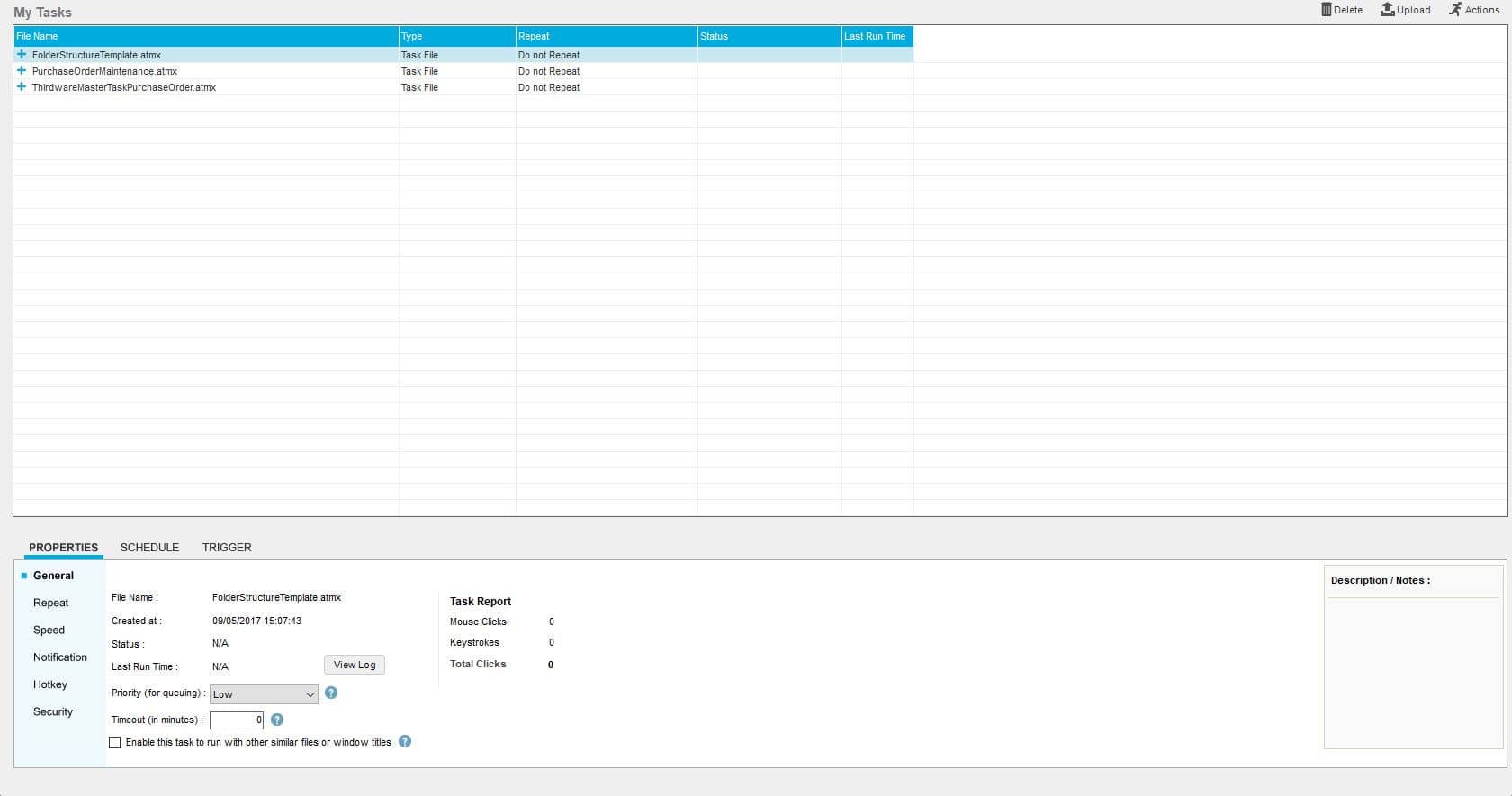Image resolution: width=1512 pixels, height=796 pixels.
Task: Open the Actions running-man icon
Action: pyautogui.click(x=1454, y=9)
